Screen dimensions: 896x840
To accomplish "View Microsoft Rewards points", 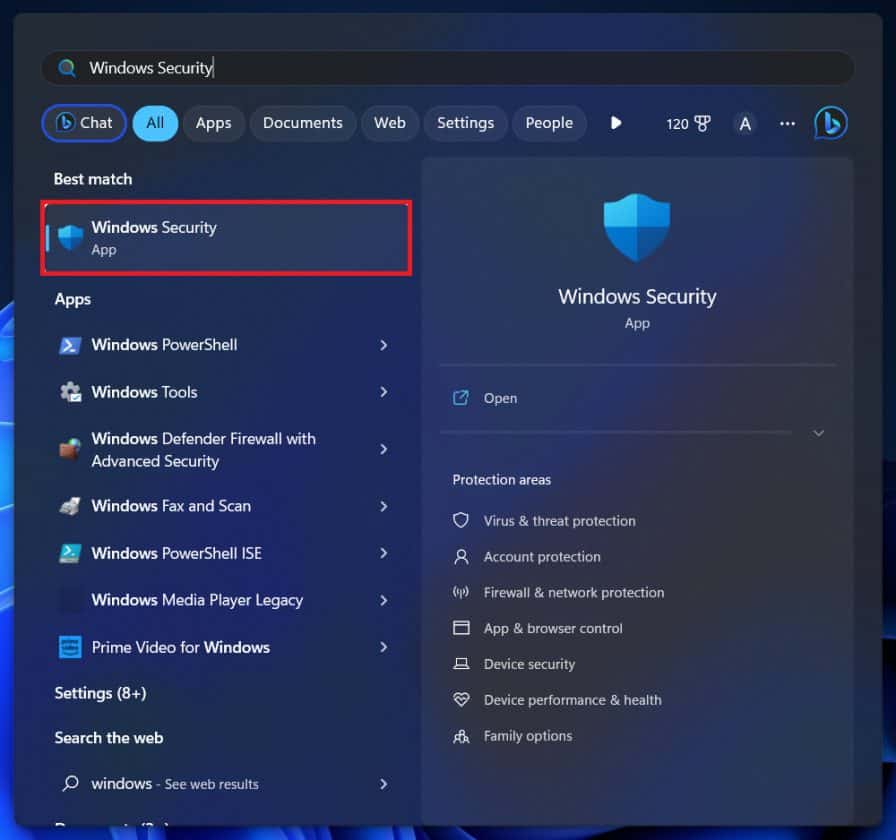I will (687, 123).
